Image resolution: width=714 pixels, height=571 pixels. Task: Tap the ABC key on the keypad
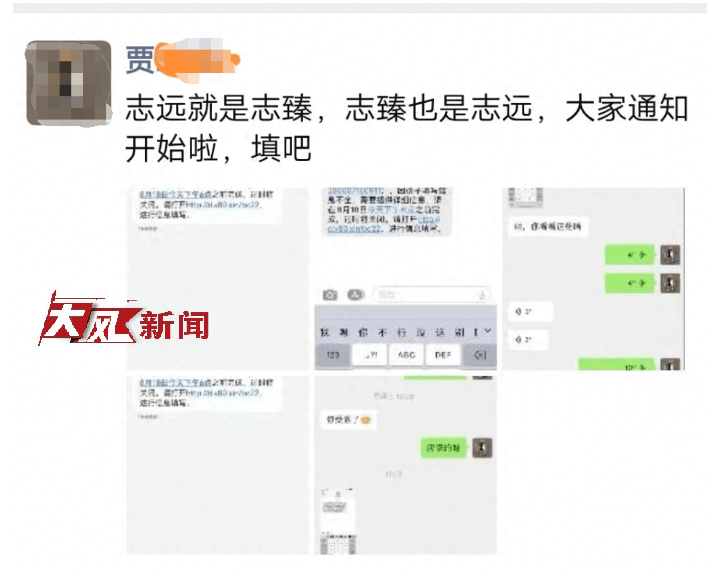click(x=406, y=355)
